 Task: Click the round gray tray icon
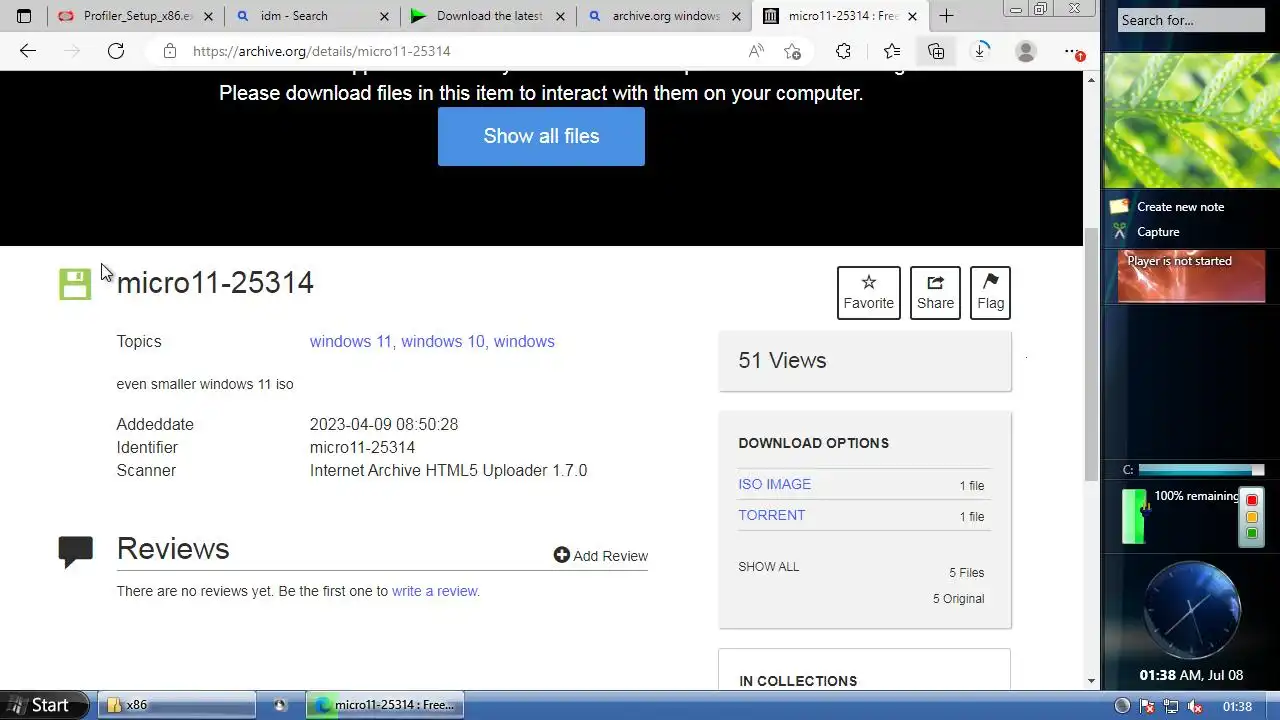pyautogui.click(x=1122, y=706)
